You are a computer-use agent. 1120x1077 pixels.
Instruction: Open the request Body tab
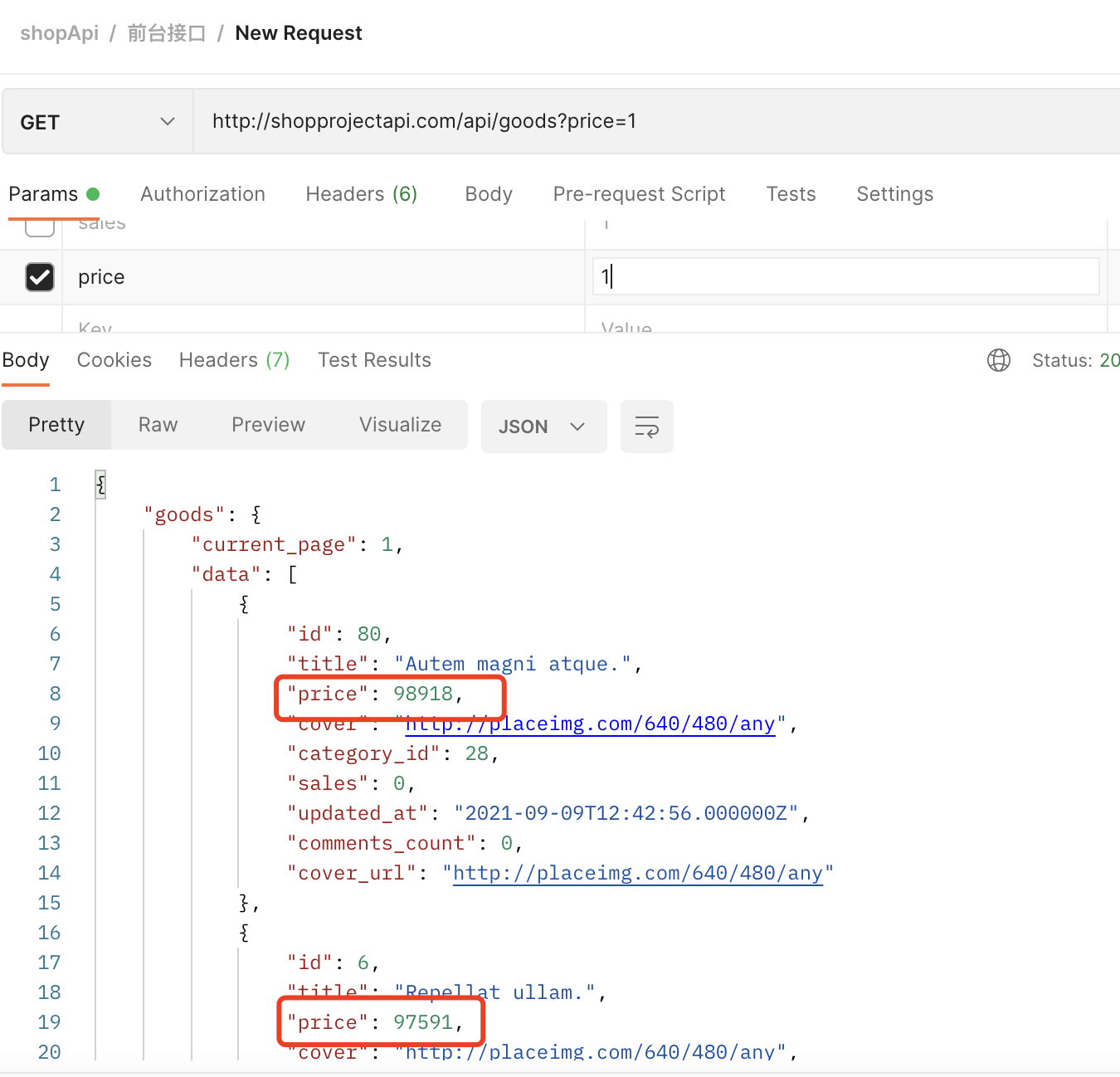click(x=489, y=194)
